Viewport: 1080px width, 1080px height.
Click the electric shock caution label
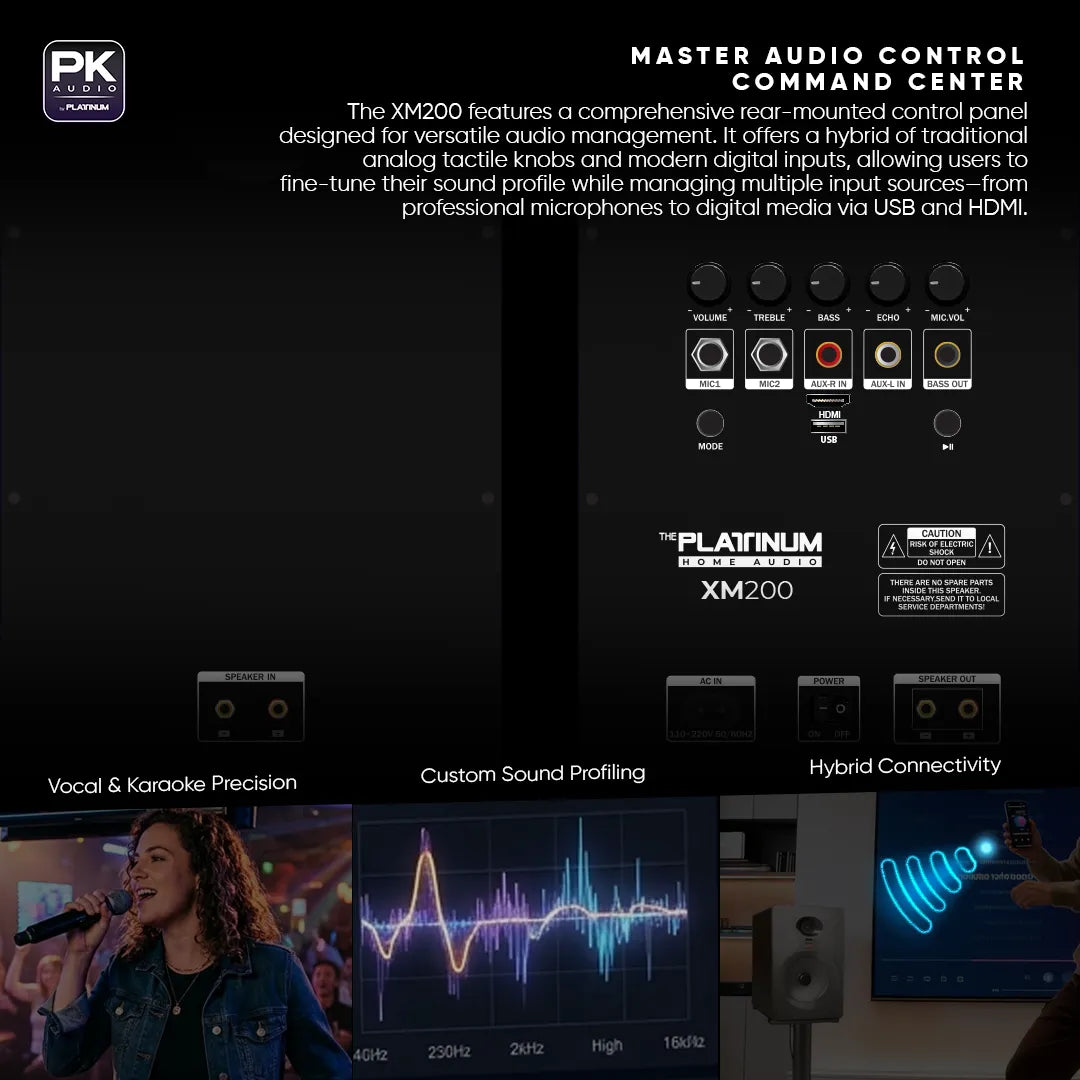(x=941, y=546)
